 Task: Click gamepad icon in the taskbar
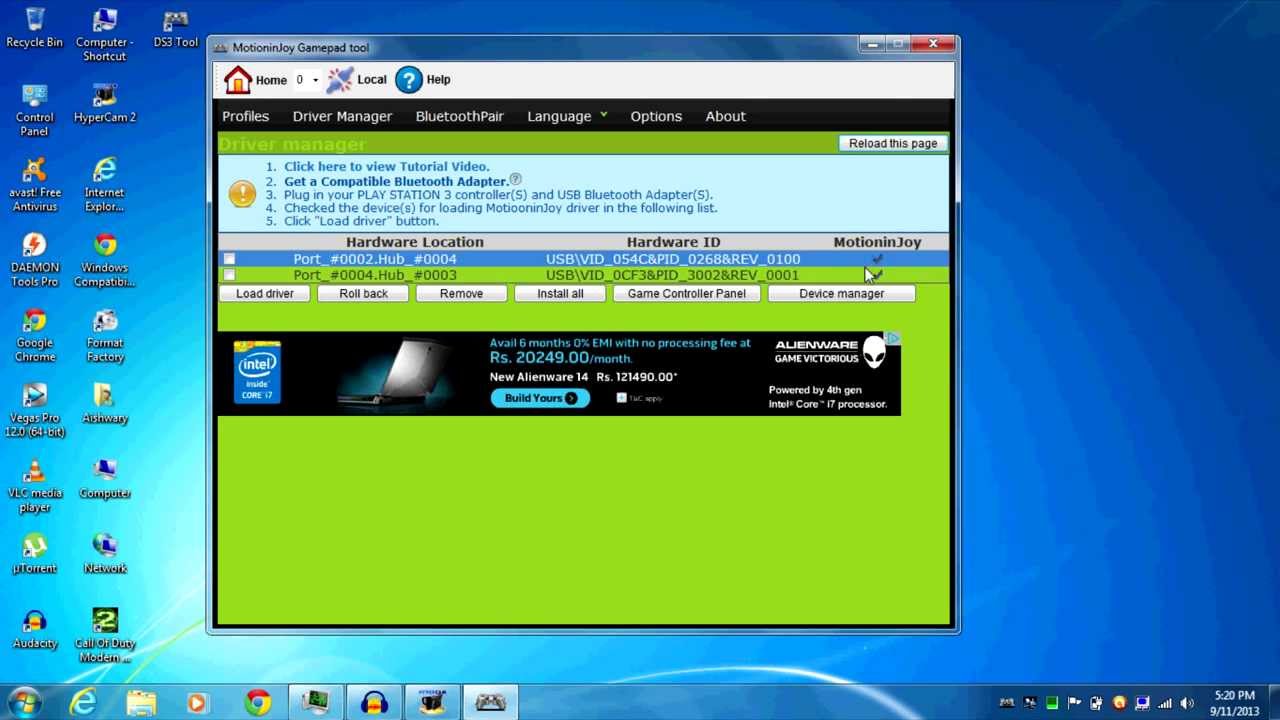(490, 703)
